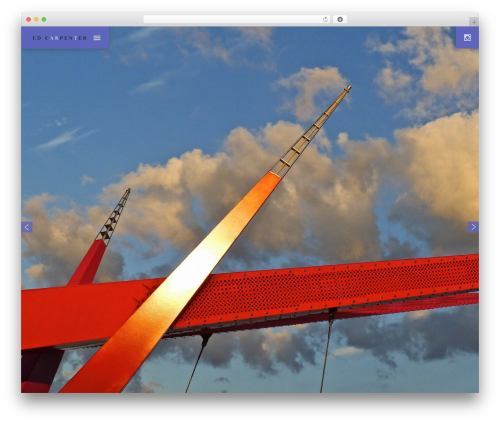Open the hamburger menu beside Ed Carpenter

coord(97,38)
